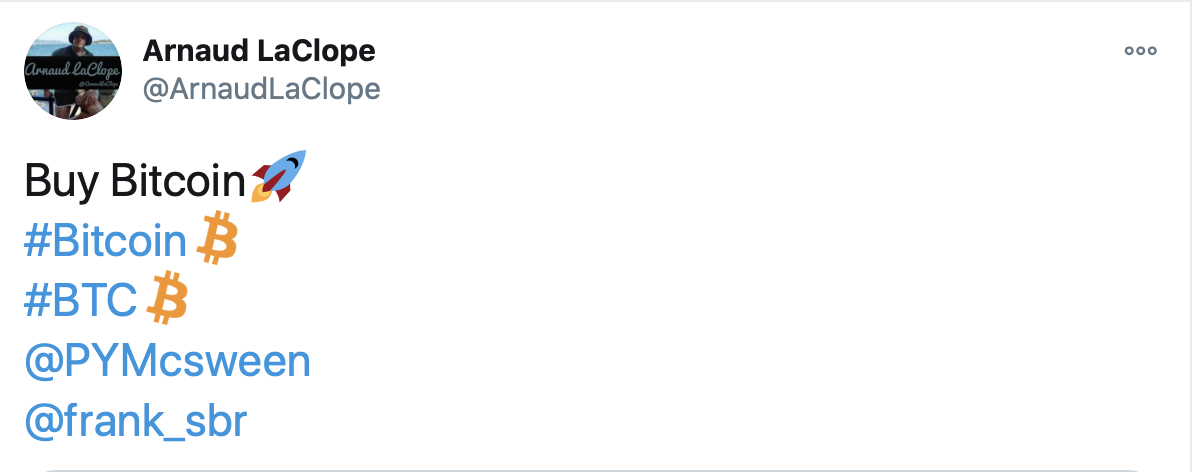This screenshot has height=472, width=1194.
Task: Click the cursive banner text inside the avatar
Action: (x=73, y=71)
